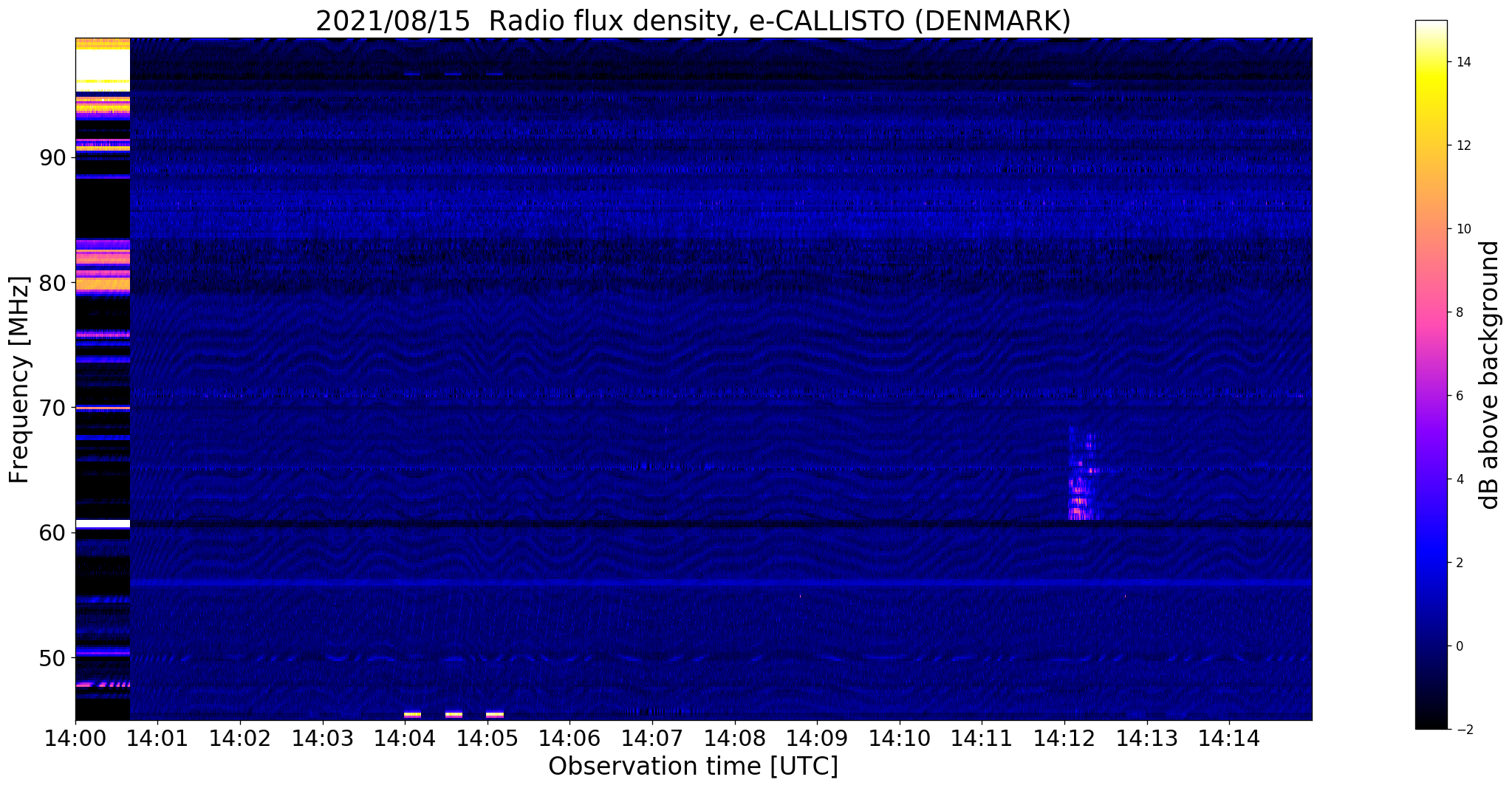Click the 60 MHz frequency tick label
This screenshot has height=788, width=1512.
(x=54, y=532)
